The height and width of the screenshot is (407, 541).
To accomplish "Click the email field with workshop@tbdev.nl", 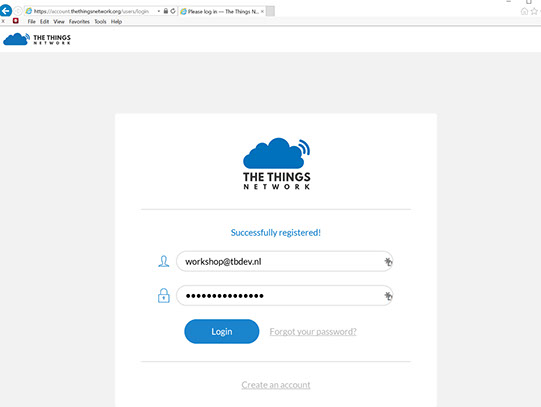I will (x=284, y=261).
